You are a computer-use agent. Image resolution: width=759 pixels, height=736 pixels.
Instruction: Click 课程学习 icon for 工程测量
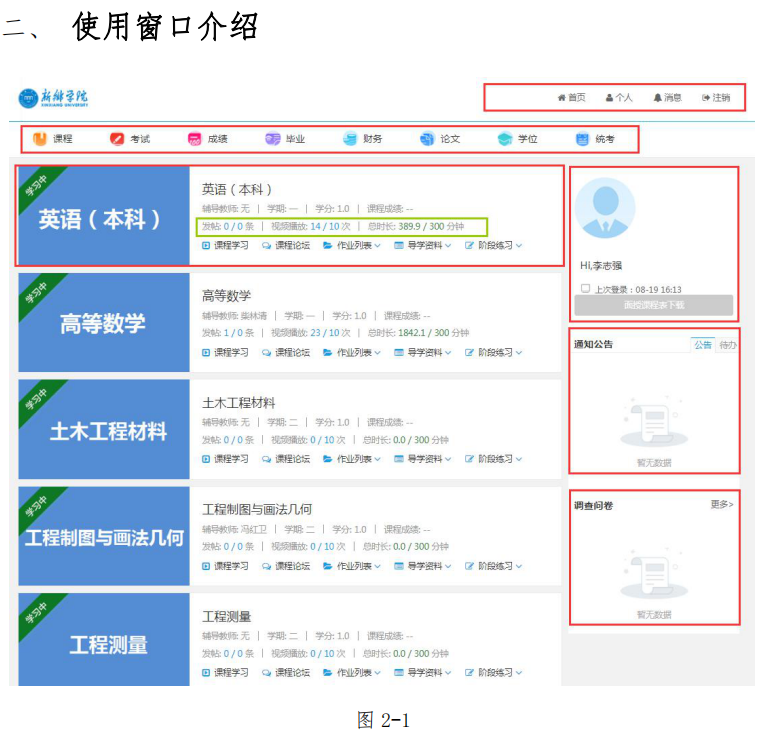click(206, 673)
